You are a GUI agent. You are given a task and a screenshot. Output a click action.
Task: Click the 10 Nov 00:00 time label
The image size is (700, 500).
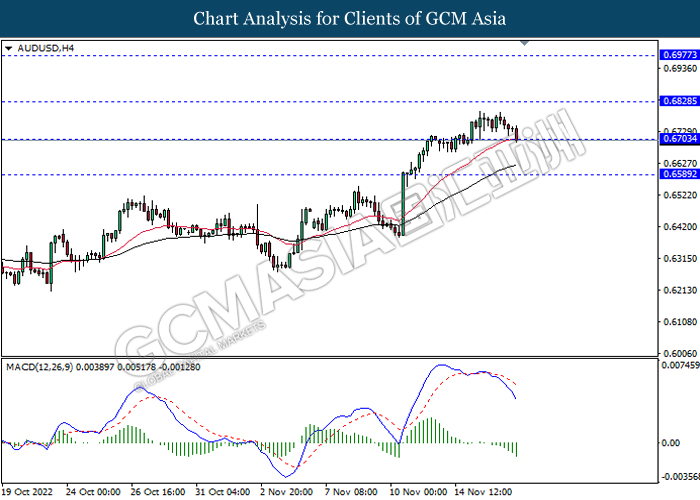[x=418, y=492]
